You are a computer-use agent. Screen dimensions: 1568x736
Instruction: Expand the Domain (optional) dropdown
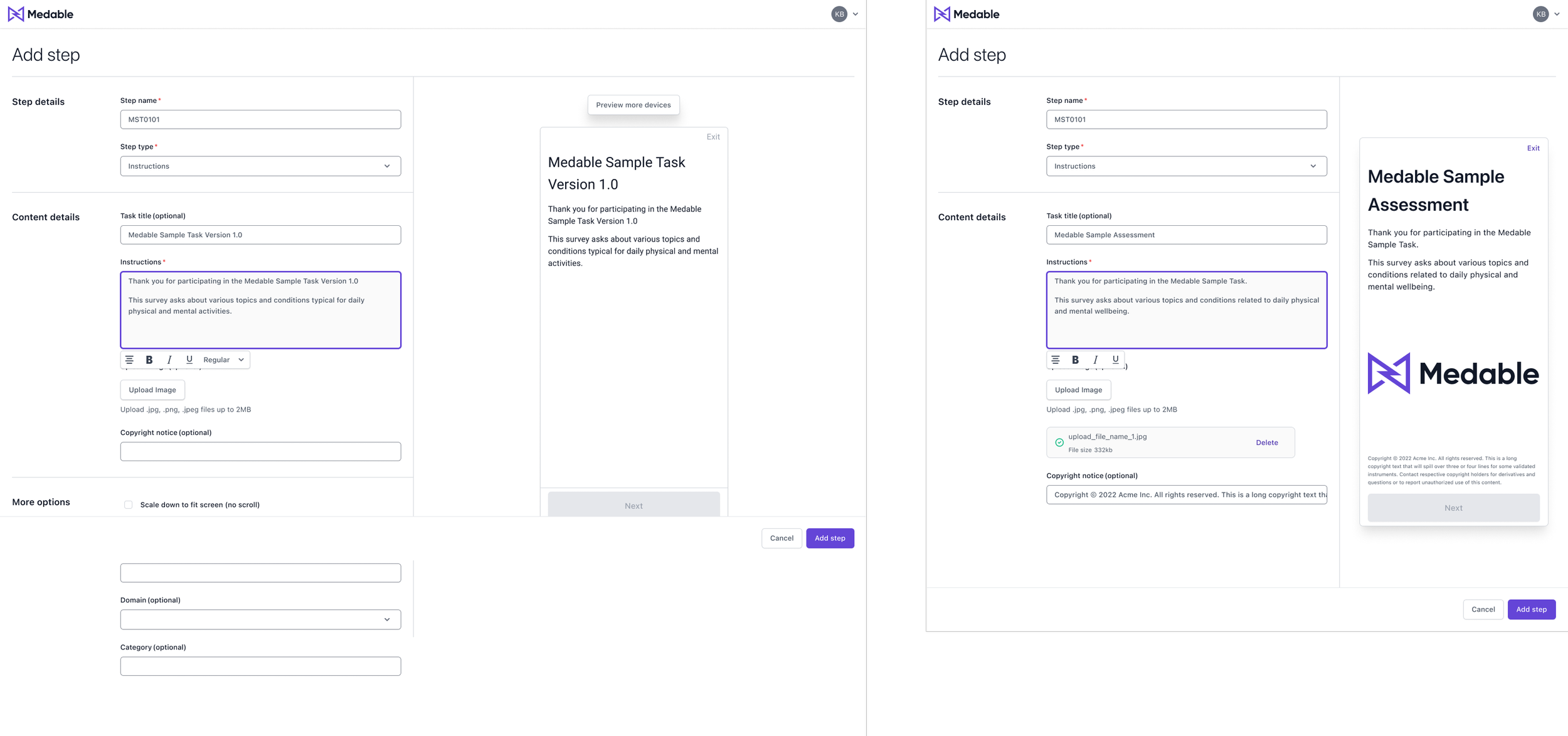260,619
